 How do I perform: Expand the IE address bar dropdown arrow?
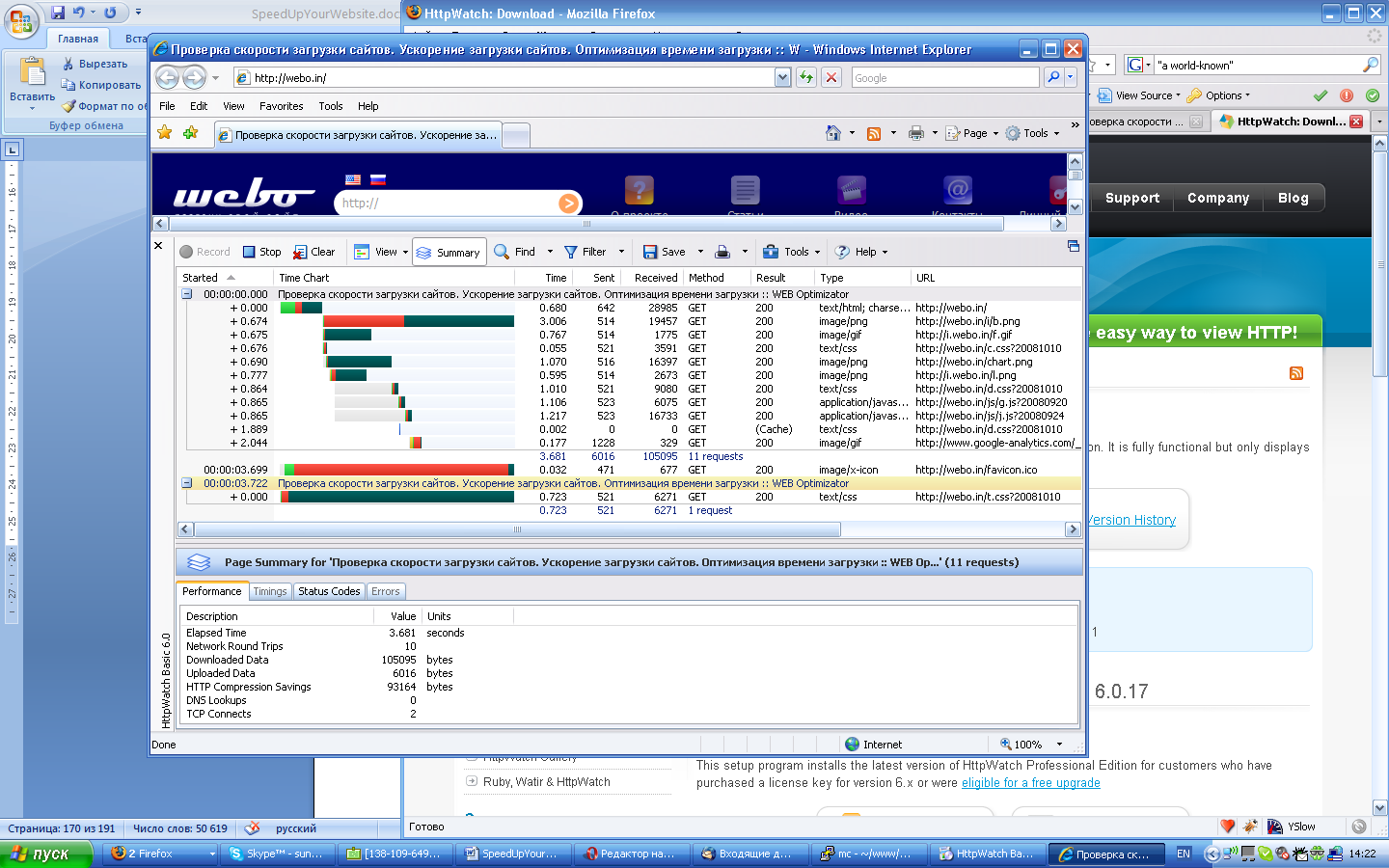pyautogui.click(x=782, y=77)
